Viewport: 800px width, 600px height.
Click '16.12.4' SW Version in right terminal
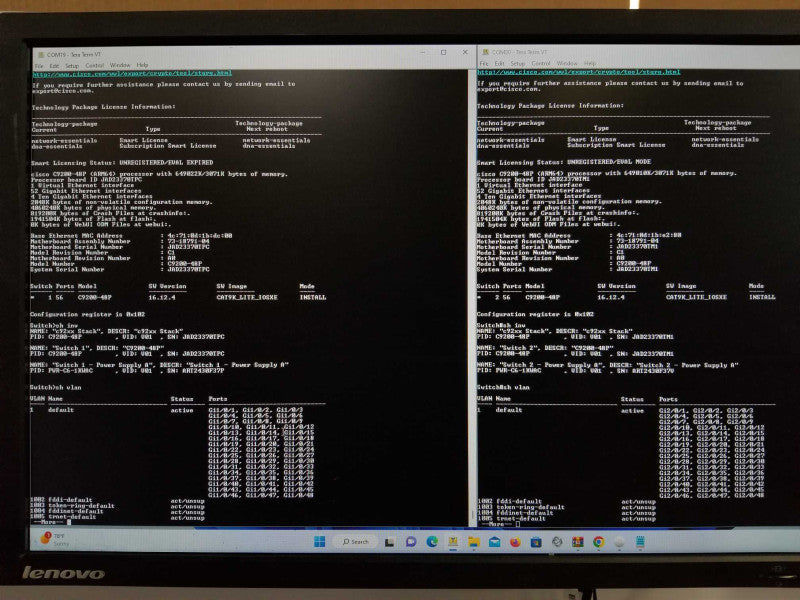tap(611, 297)
